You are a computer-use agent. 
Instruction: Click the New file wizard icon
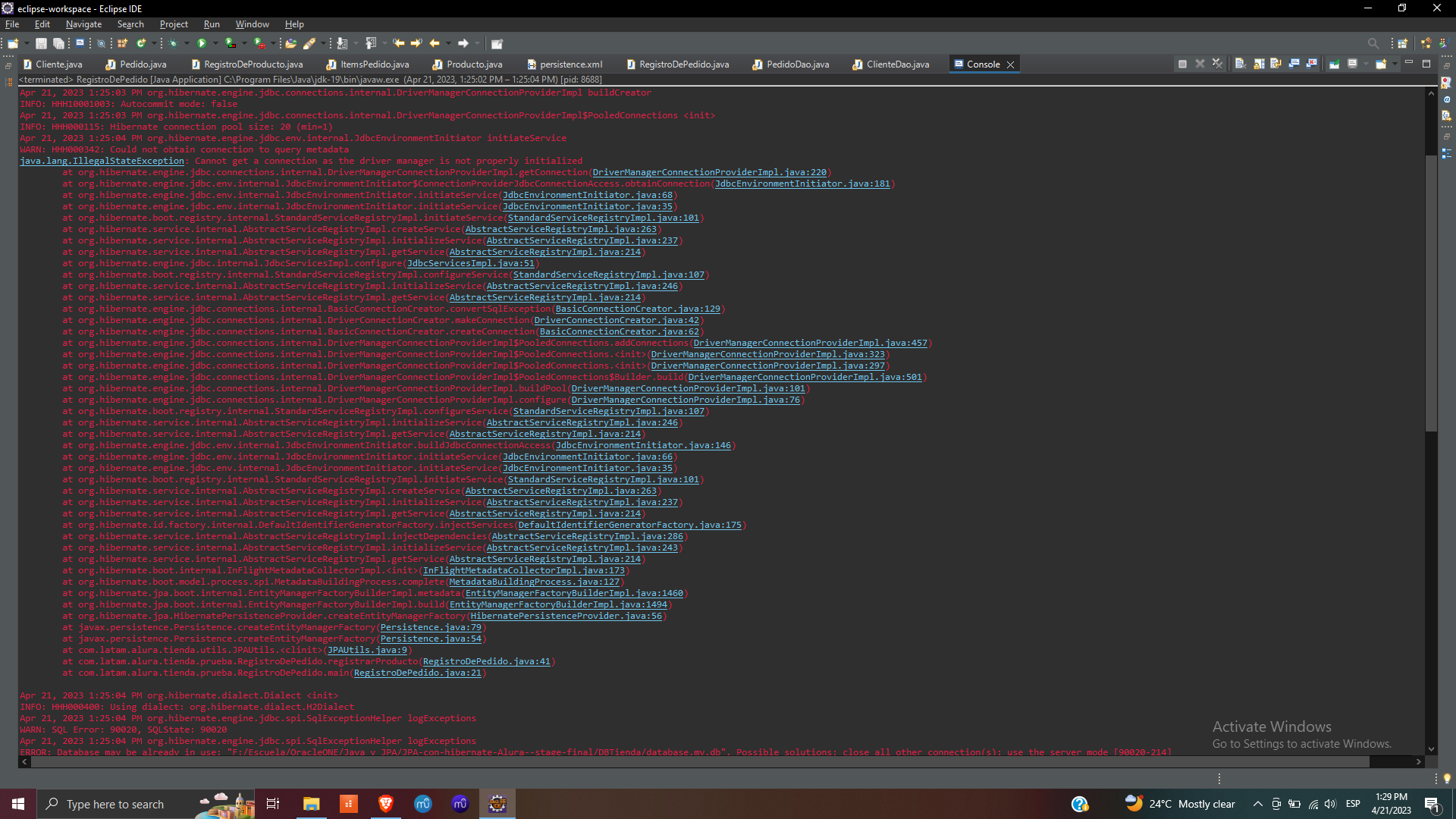point(13,43)
